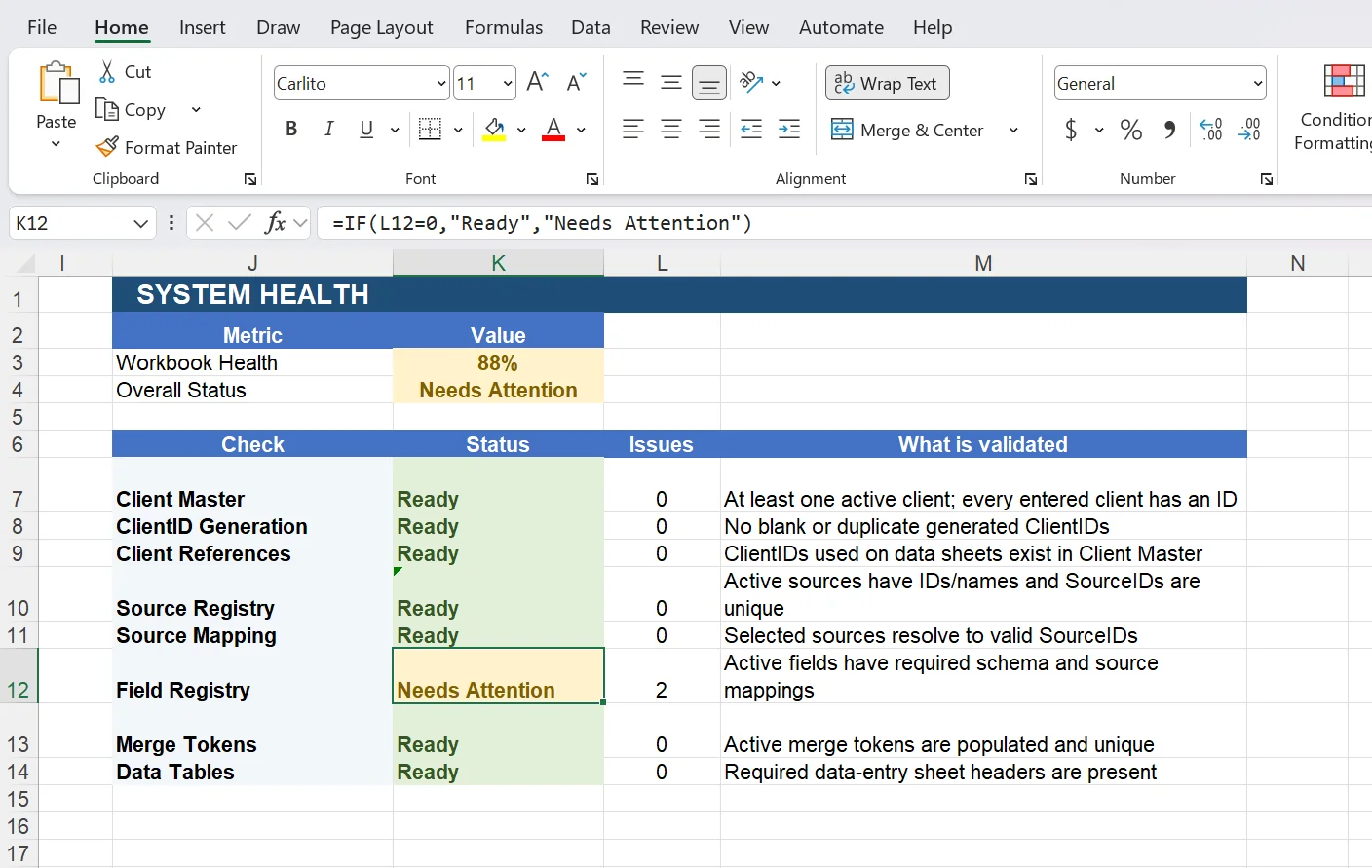Increase font size with the larger A icon
1372x868 pixels.
[x=538, y=82]
